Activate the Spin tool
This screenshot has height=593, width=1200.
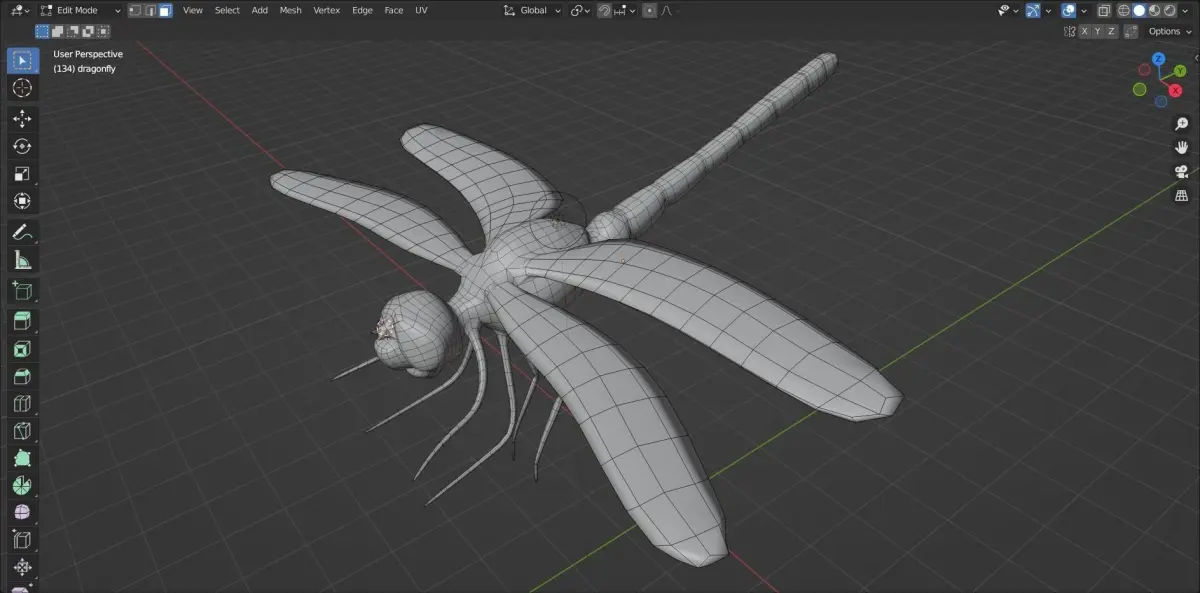tap(22, 486)
